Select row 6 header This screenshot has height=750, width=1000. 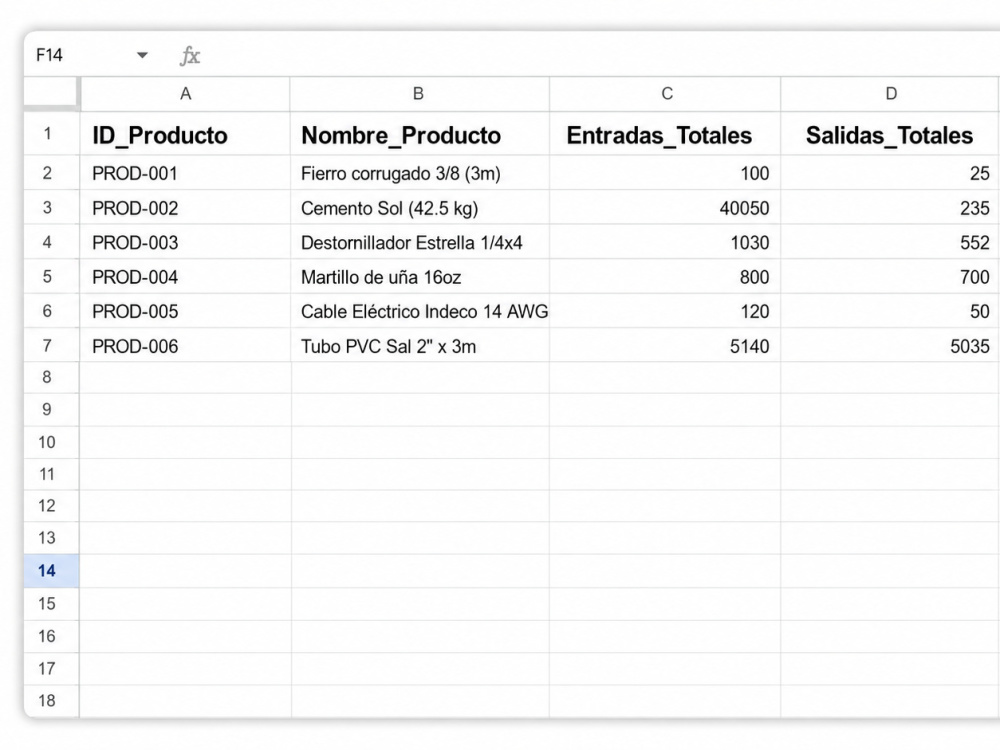click(x=51, y=311)
